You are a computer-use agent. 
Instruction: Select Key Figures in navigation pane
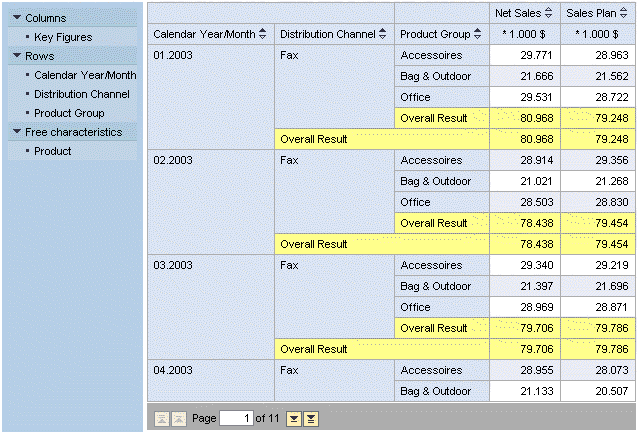point(63,37)
